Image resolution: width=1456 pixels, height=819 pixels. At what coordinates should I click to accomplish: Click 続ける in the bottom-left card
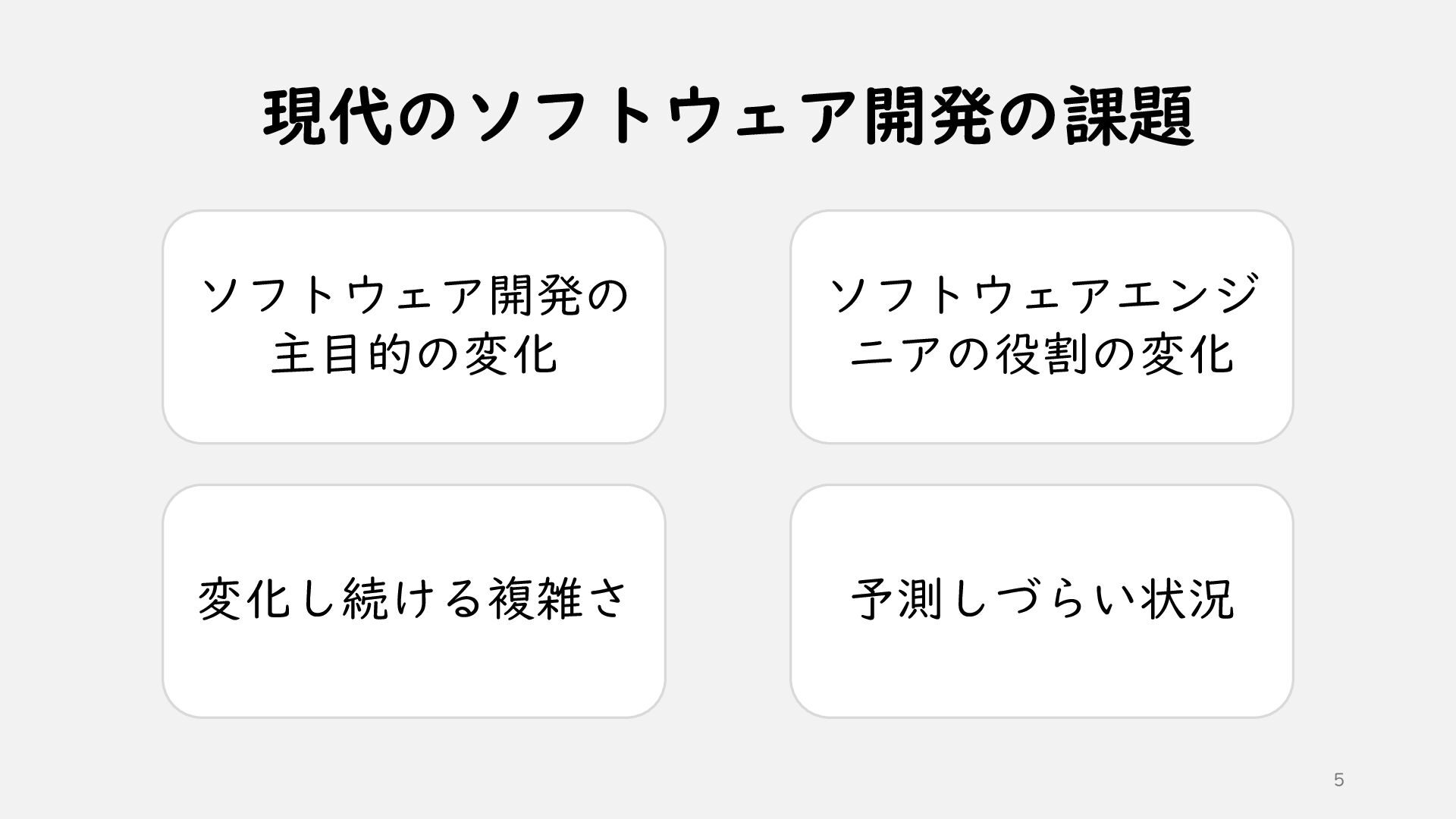pyautogui.click(x=413, y=599)
